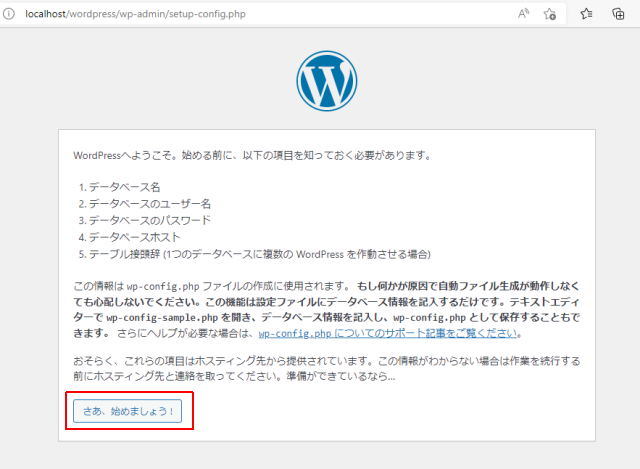640x469 pixels.
Task: Add this page to favorites star icon
Action: click(549, 14)
